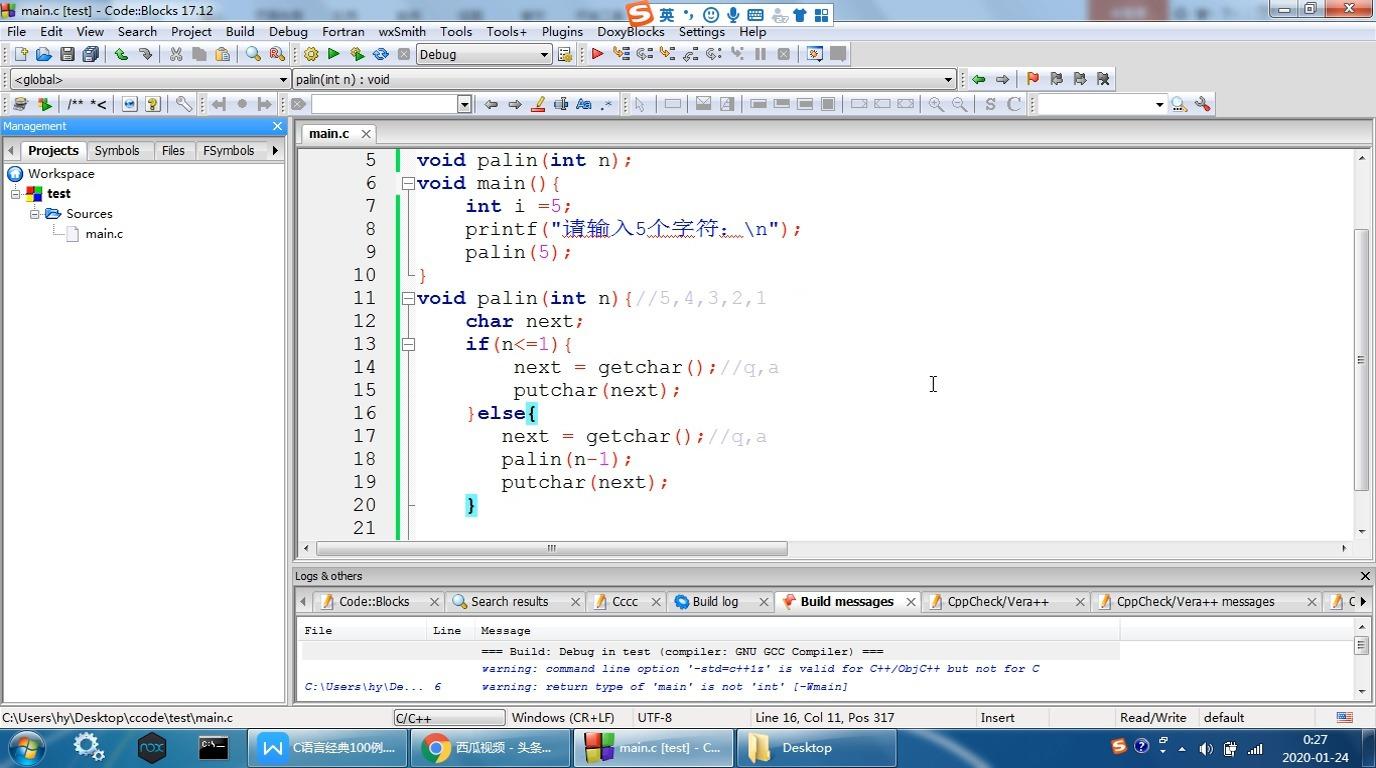
Task: Switch to Symbols tab in Management
Action: coord(117,150)
